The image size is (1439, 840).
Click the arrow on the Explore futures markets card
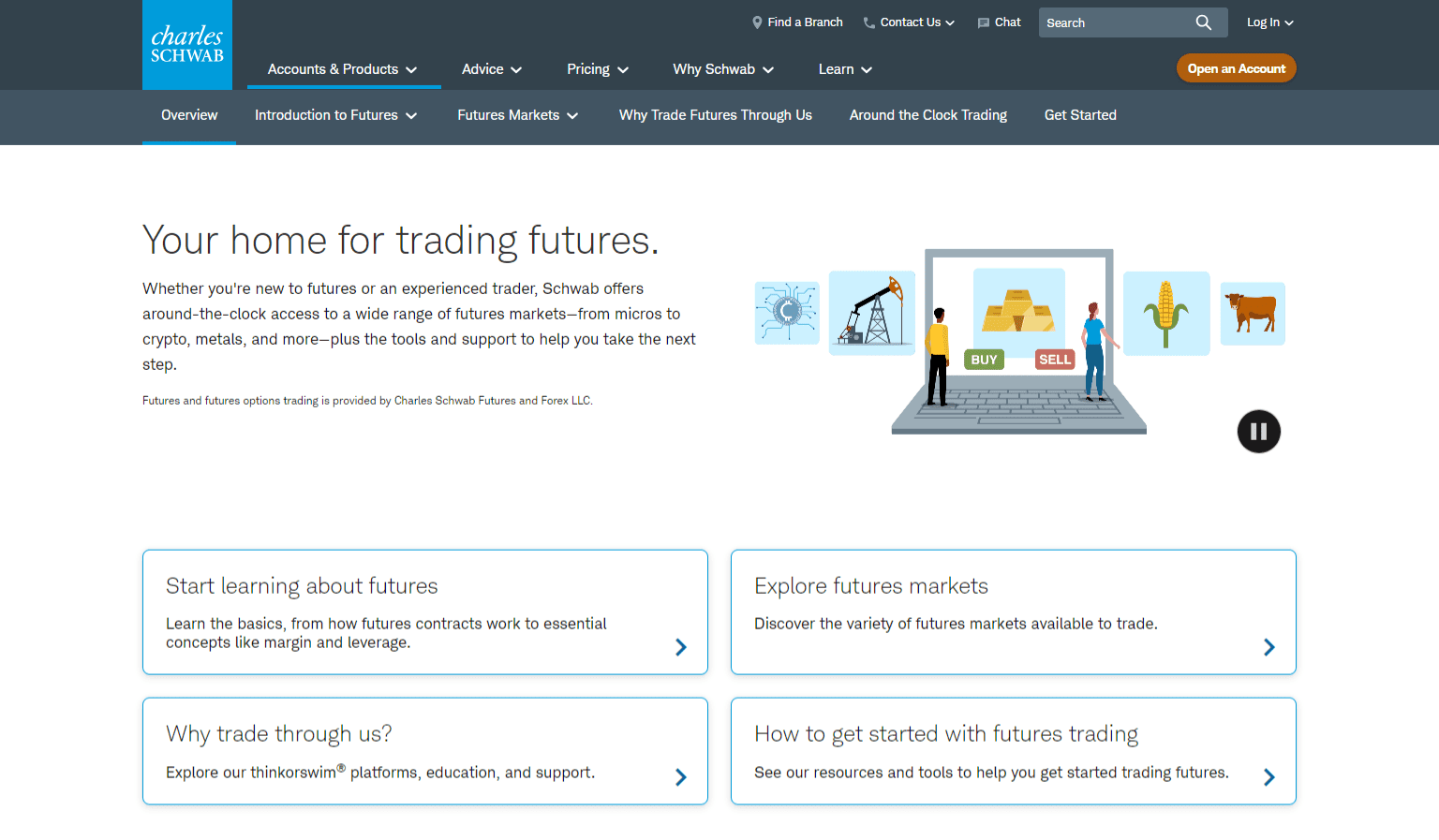[x=1269, y=646]
